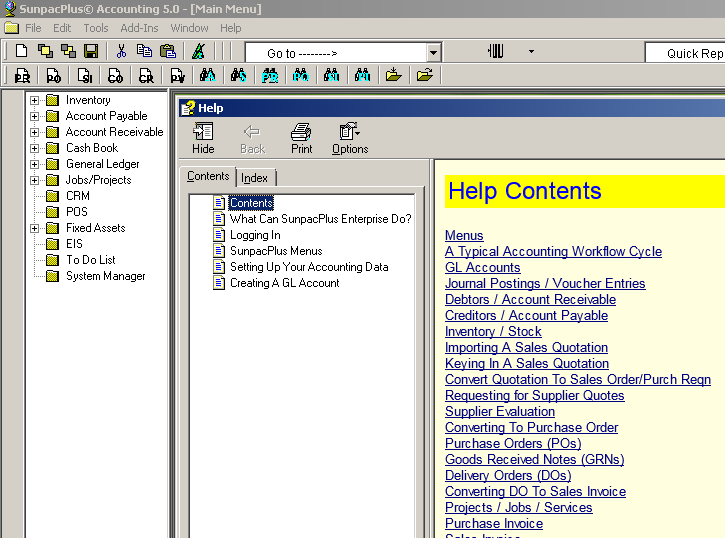Hide the Help navigation pane
The image size is (725, 538).
[203, 138]
